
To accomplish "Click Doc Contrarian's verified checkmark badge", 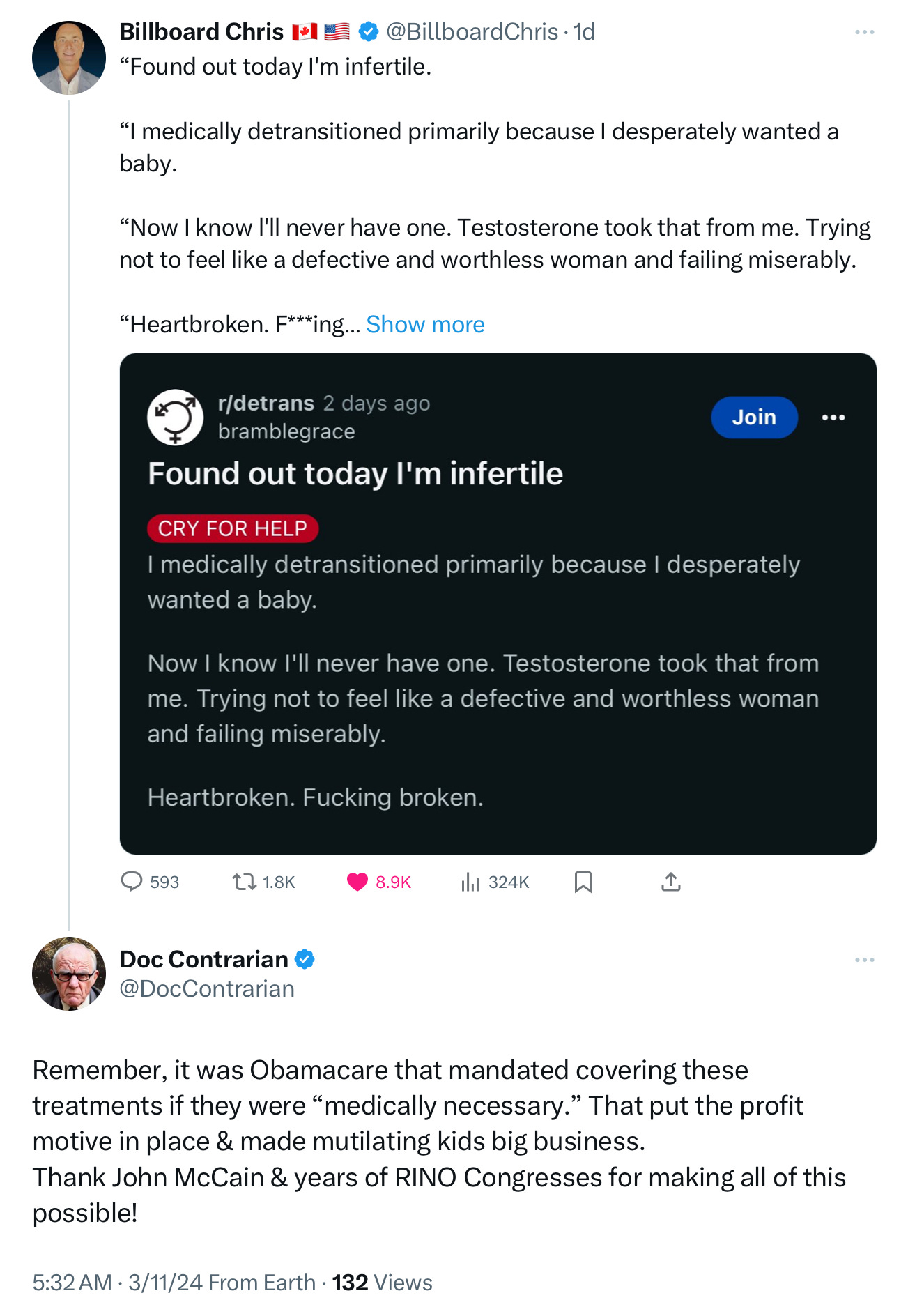I will (305, 959).
